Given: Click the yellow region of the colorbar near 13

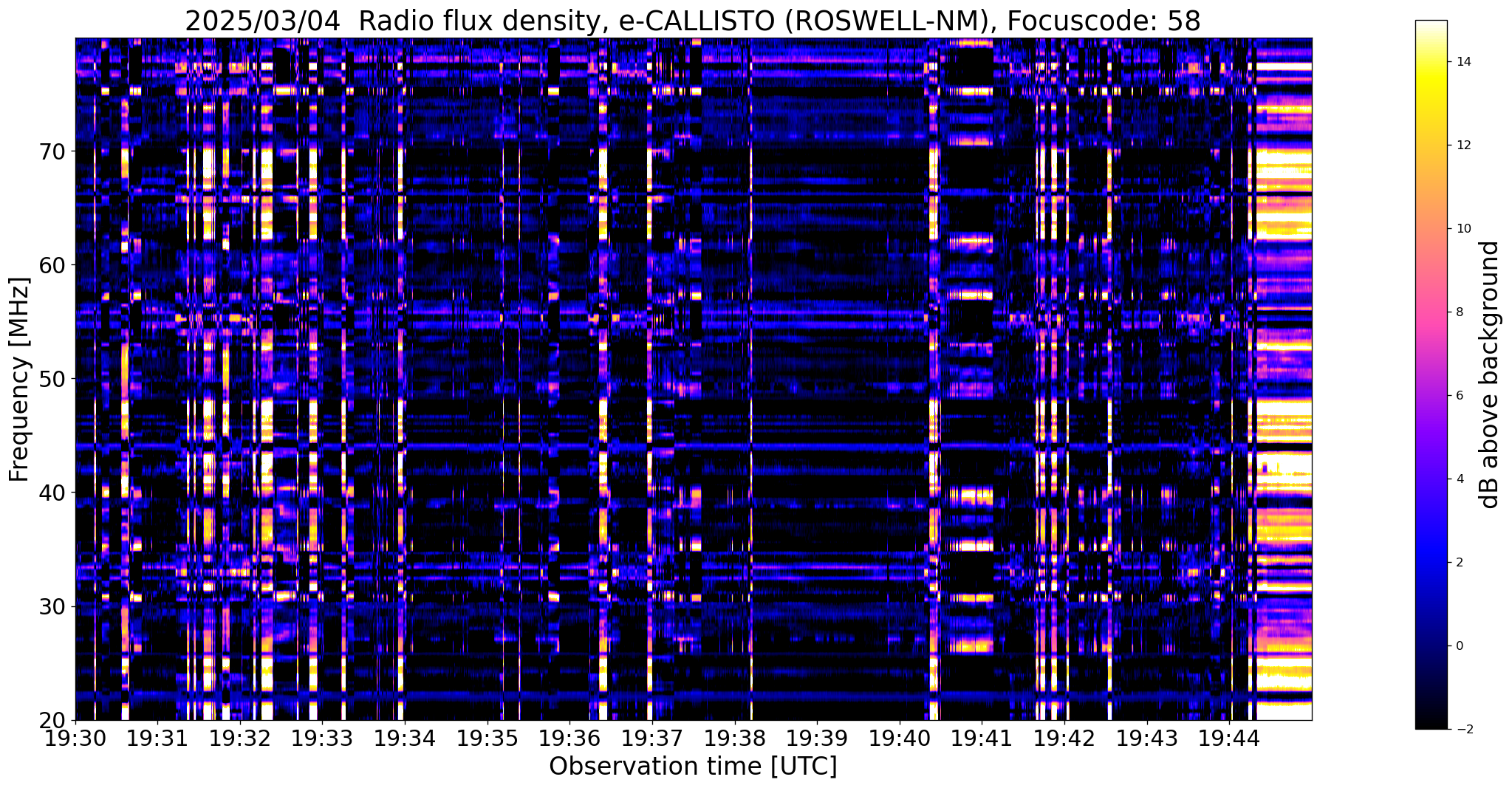Looking at the screenshot, I should pos(1431,103).
